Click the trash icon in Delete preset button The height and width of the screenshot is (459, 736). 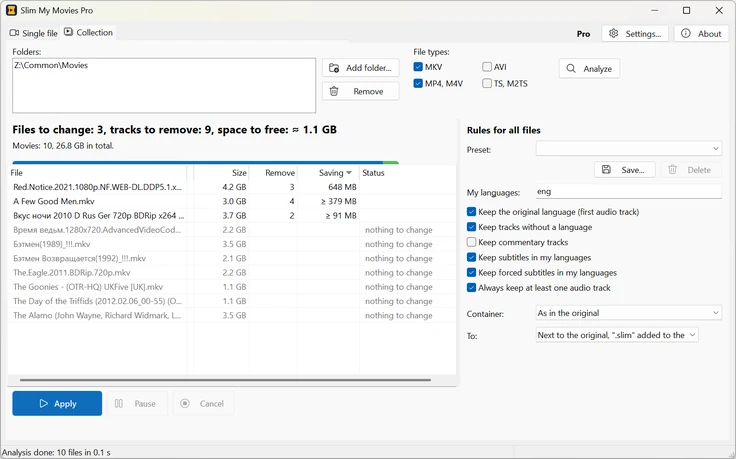(672, 169)
